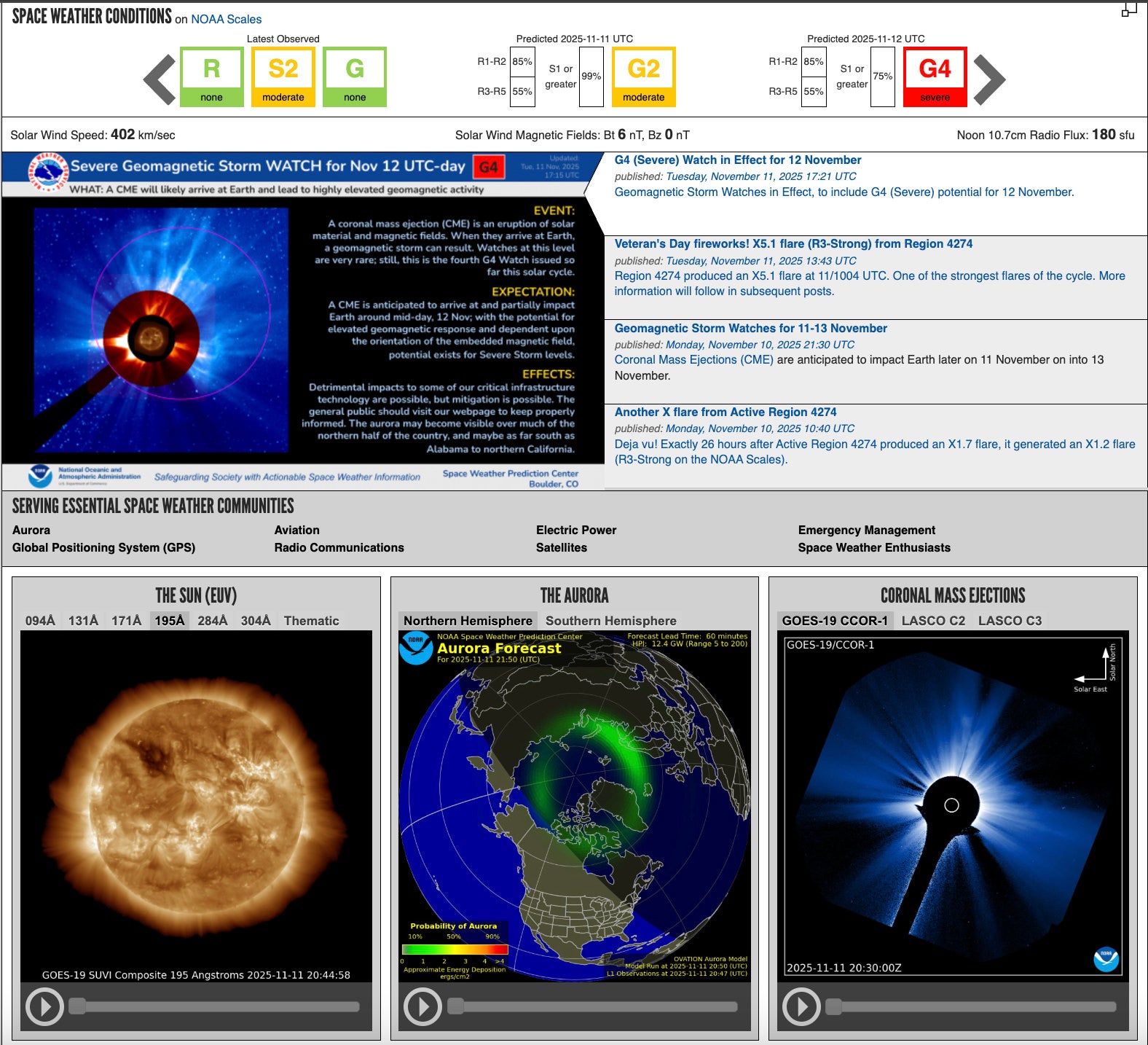This screenshot has height=1045, width=1148.
Task: Click the S1 or greater 75% box
Action: (883, 77)
